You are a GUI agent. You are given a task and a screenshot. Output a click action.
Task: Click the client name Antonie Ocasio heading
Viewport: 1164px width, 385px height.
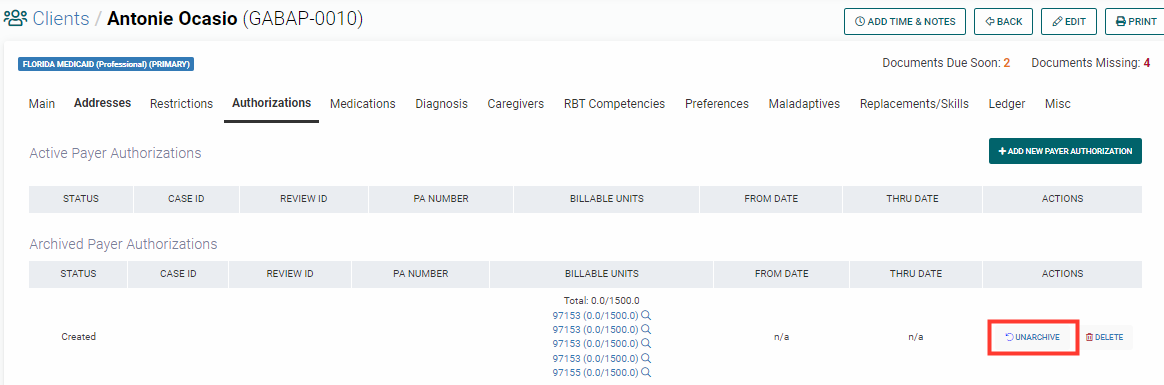click(172, 19)
